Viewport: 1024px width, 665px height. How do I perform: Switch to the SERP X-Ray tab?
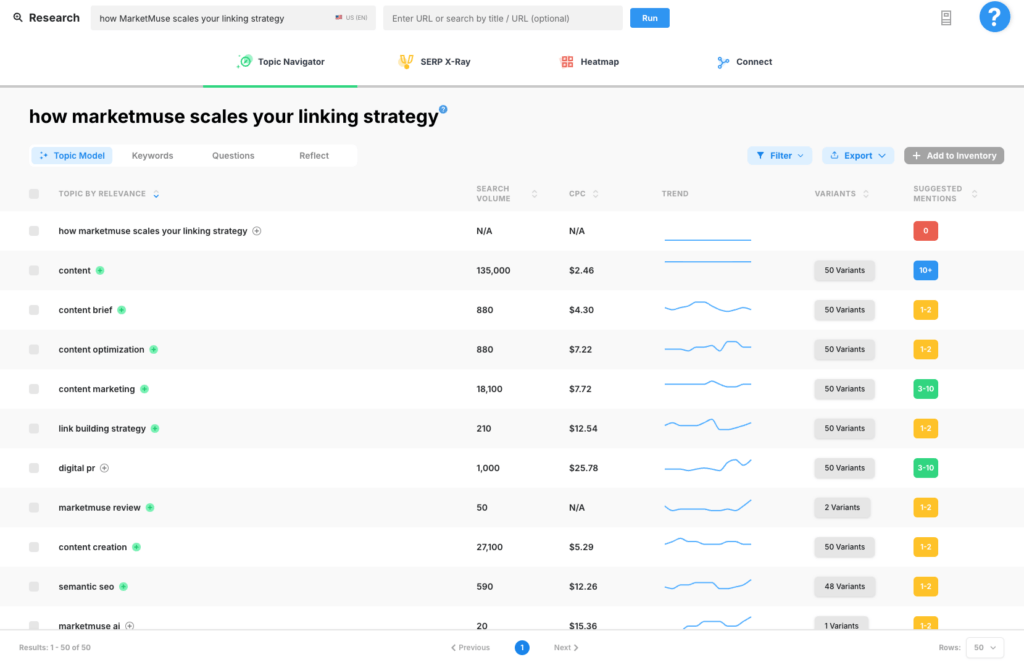[x=434, y=61]
